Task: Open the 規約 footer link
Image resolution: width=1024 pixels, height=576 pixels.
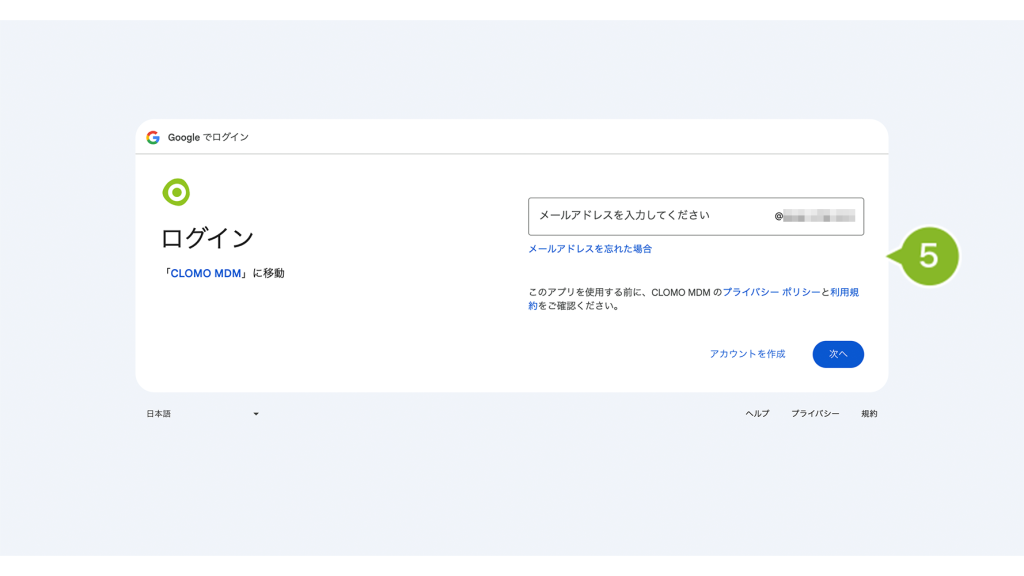Action: (869, 414)
